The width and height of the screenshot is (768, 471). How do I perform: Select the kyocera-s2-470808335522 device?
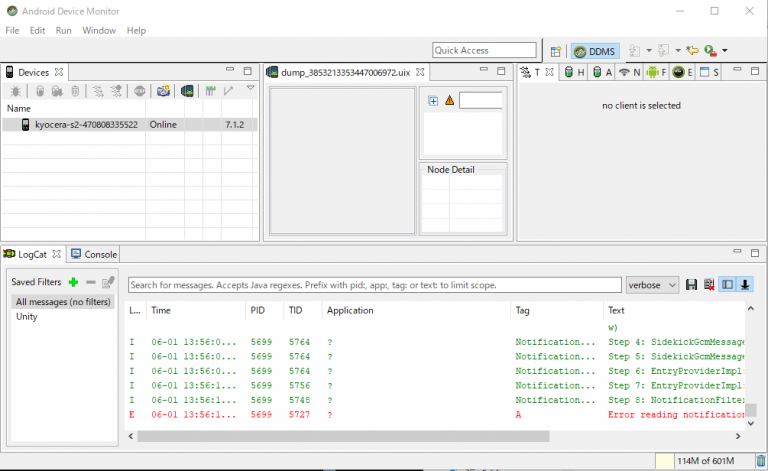click(85, 125)
